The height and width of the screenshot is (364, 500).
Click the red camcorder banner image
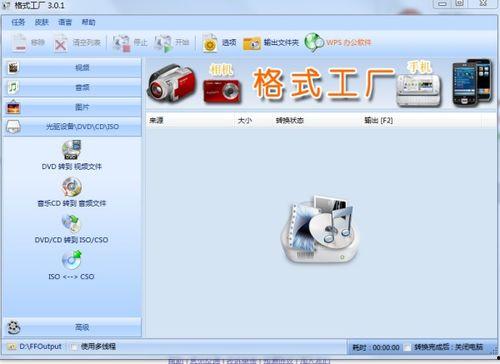(172, 83)
